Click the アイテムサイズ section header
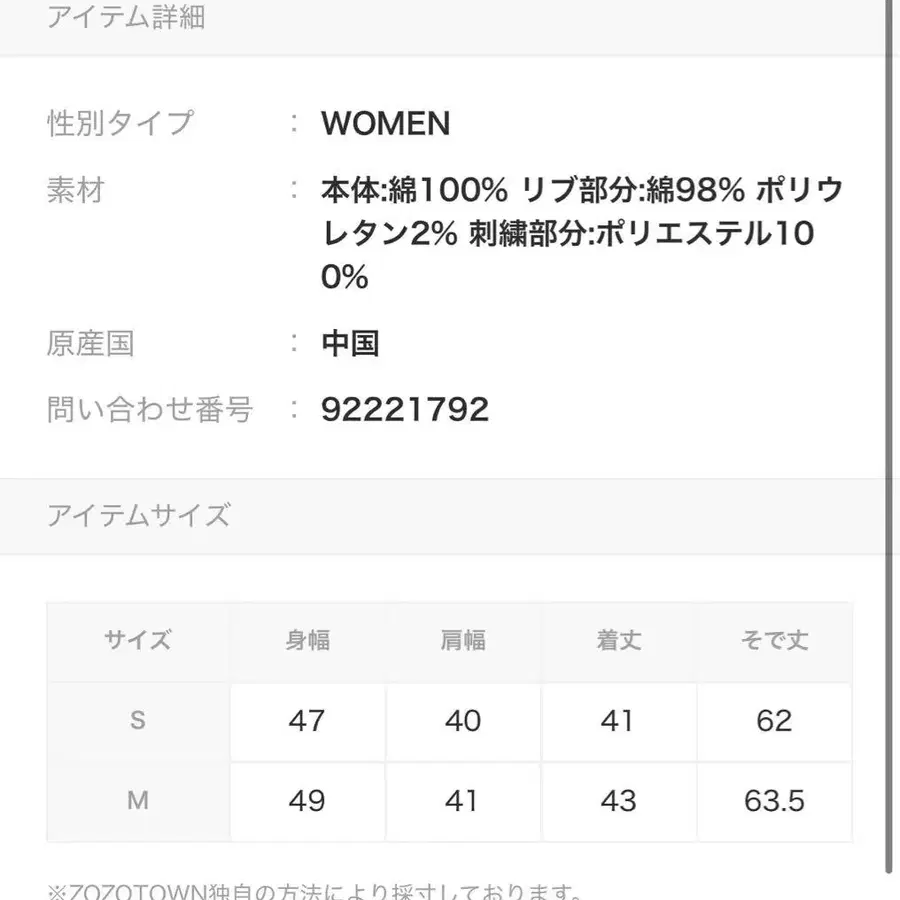 click(x=139, y=516)
